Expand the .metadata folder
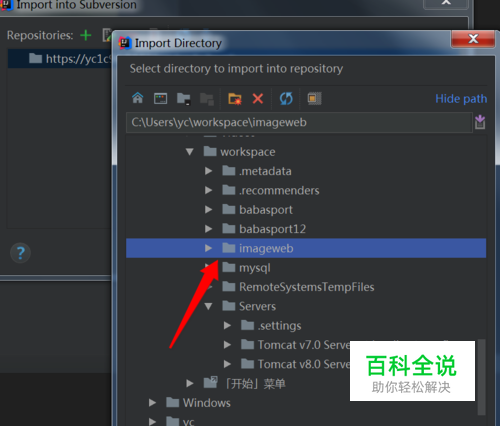500x426 pixels. click(208, 171)
